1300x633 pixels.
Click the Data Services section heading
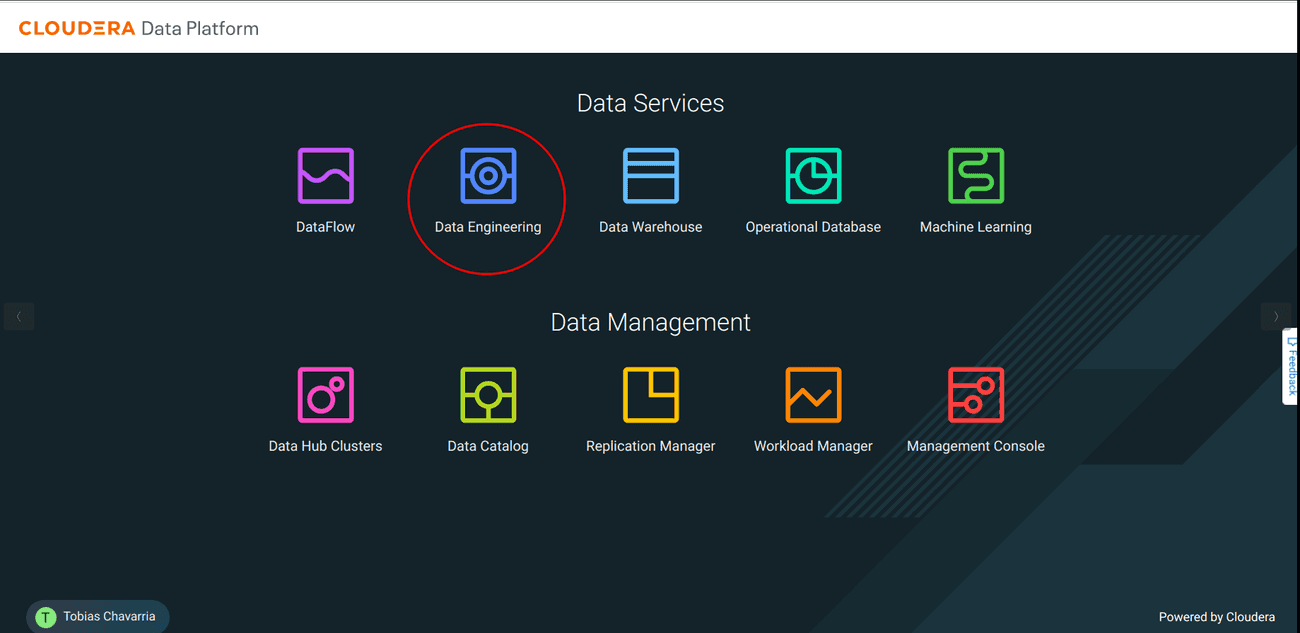[x=650, y=102]
